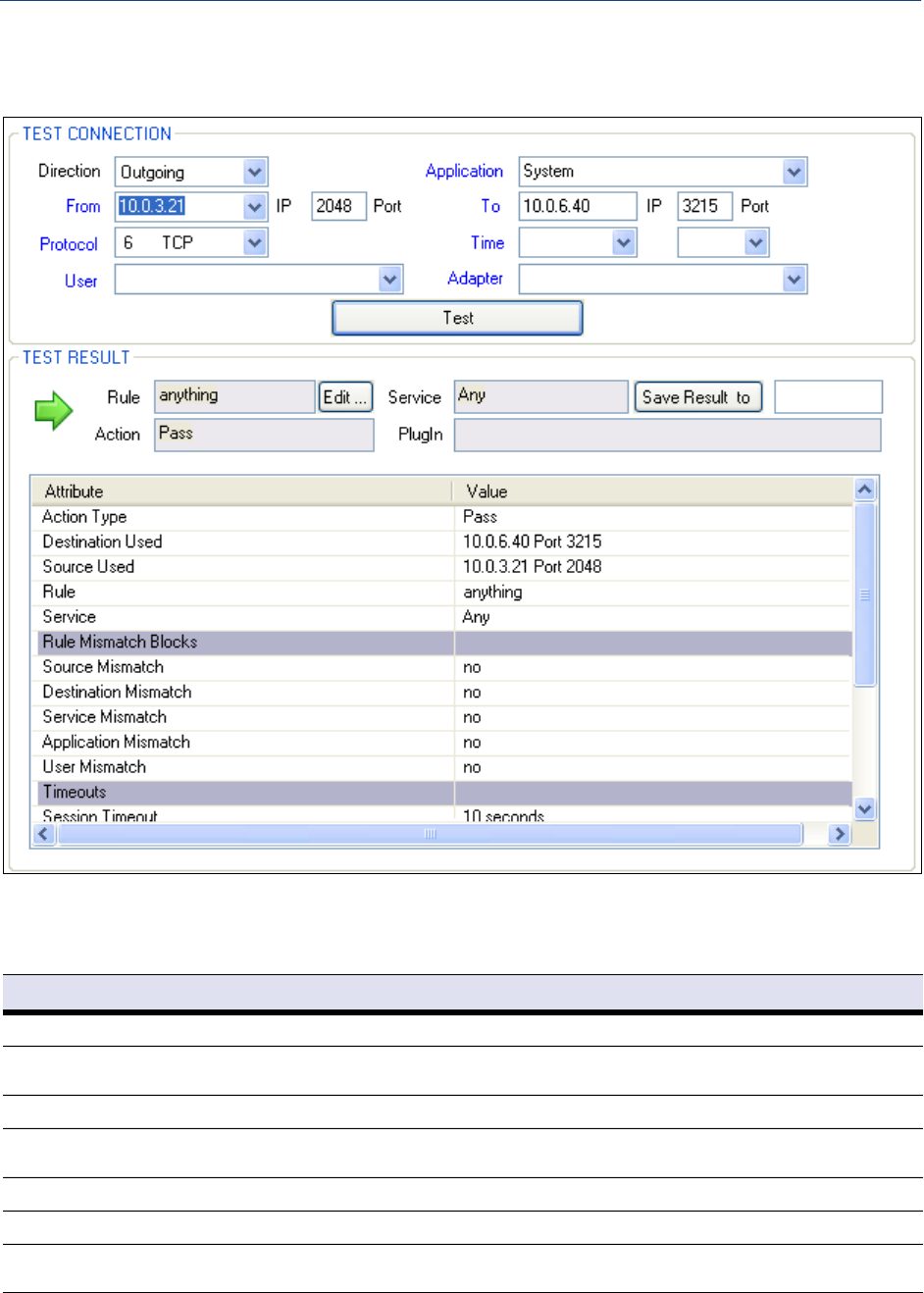Click the blue From label
This screenshot has width=924, height=1293.
point(83,206)
